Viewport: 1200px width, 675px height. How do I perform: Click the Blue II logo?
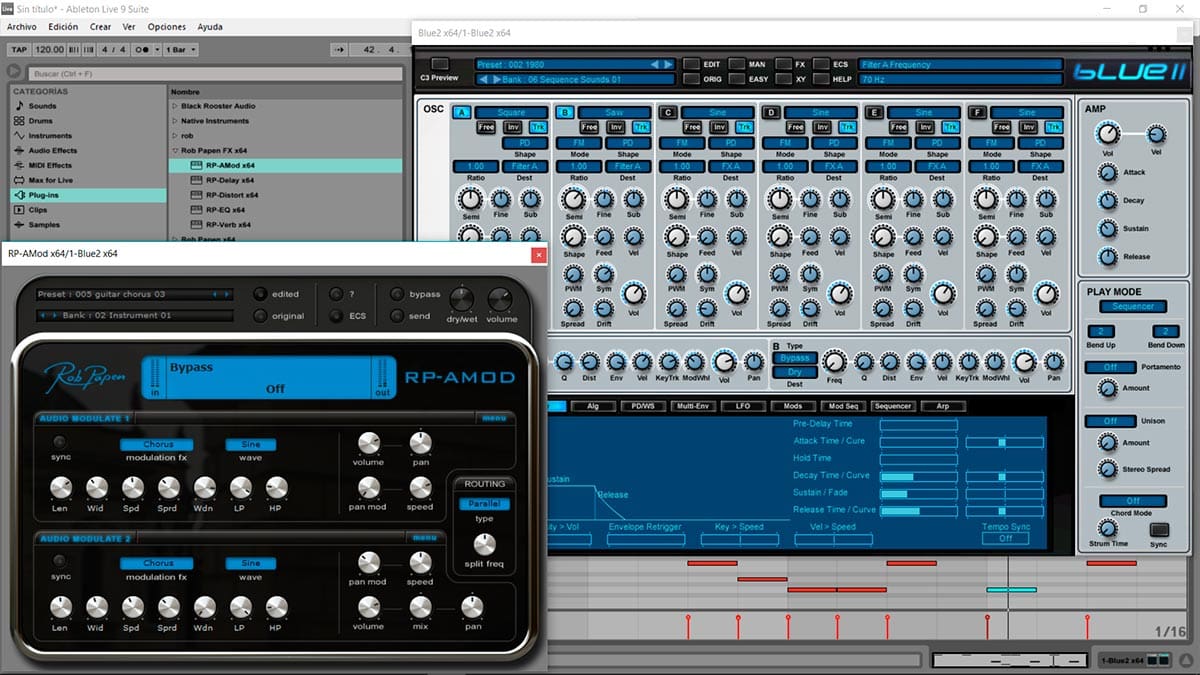(1130, 71)
